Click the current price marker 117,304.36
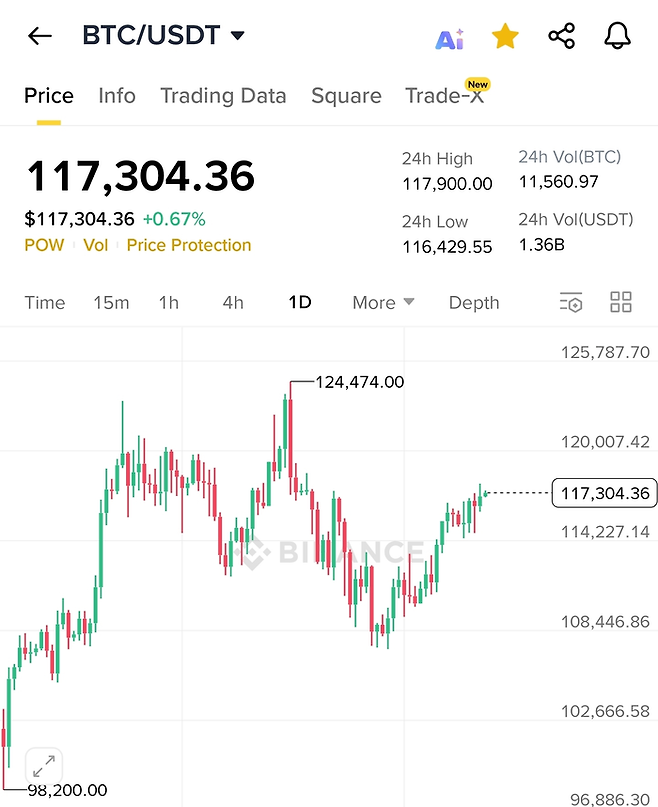This screenshot has height=807, width=658. (606, 493)
